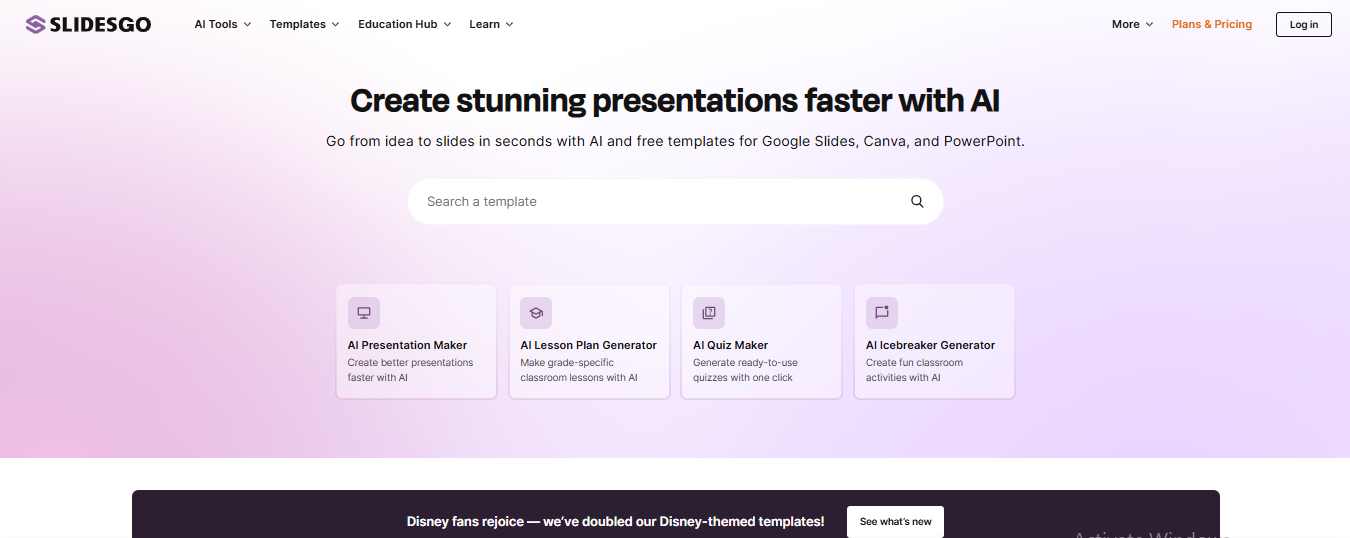Open the More menu label
This screenshot has height=538, width=1350.
coord(1126,24)
